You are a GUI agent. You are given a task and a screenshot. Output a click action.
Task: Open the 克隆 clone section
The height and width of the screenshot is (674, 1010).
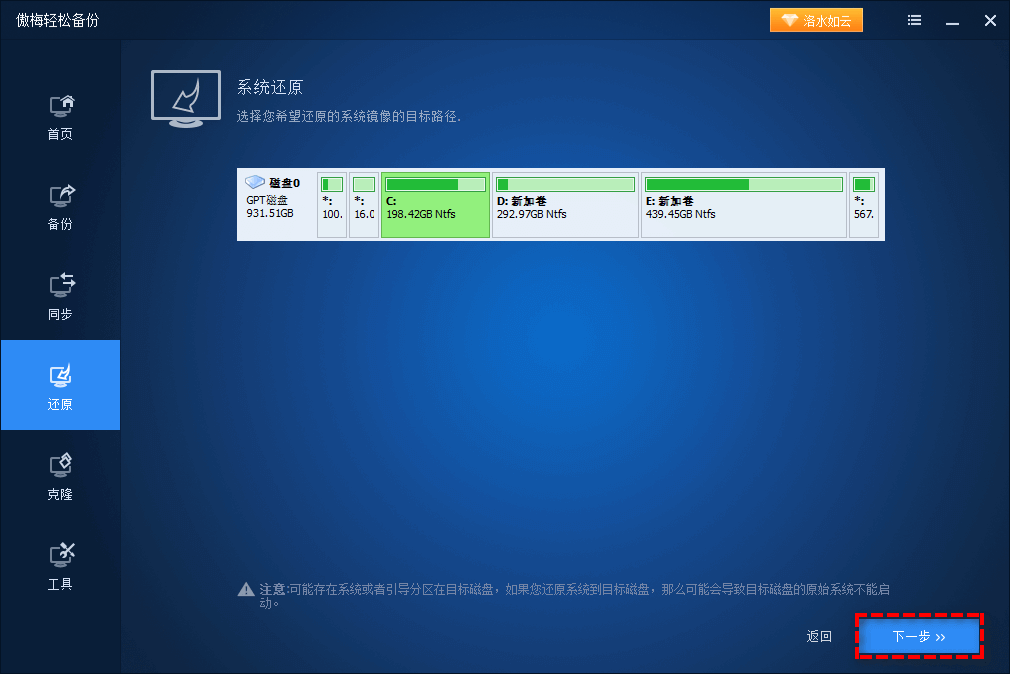[60, 475]
